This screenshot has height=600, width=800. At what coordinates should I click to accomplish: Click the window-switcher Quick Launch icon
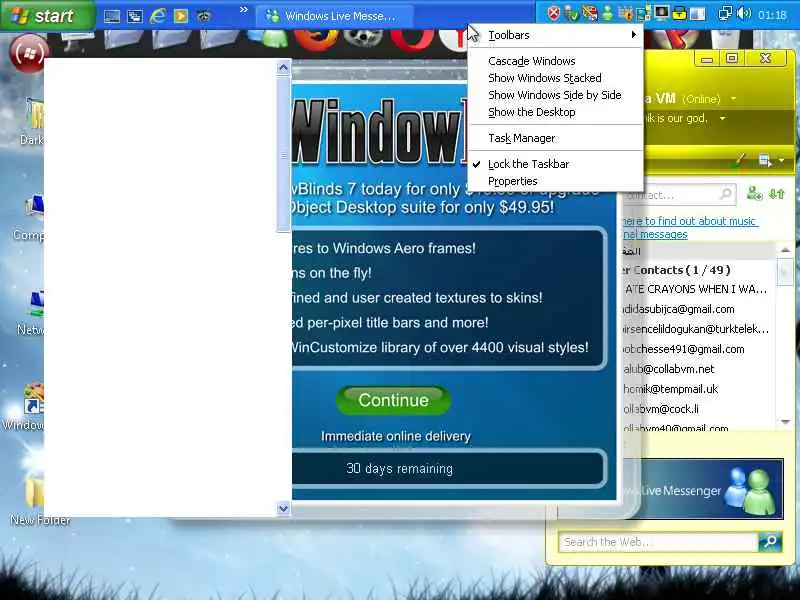pyautogui.click(x=135, y=16)
